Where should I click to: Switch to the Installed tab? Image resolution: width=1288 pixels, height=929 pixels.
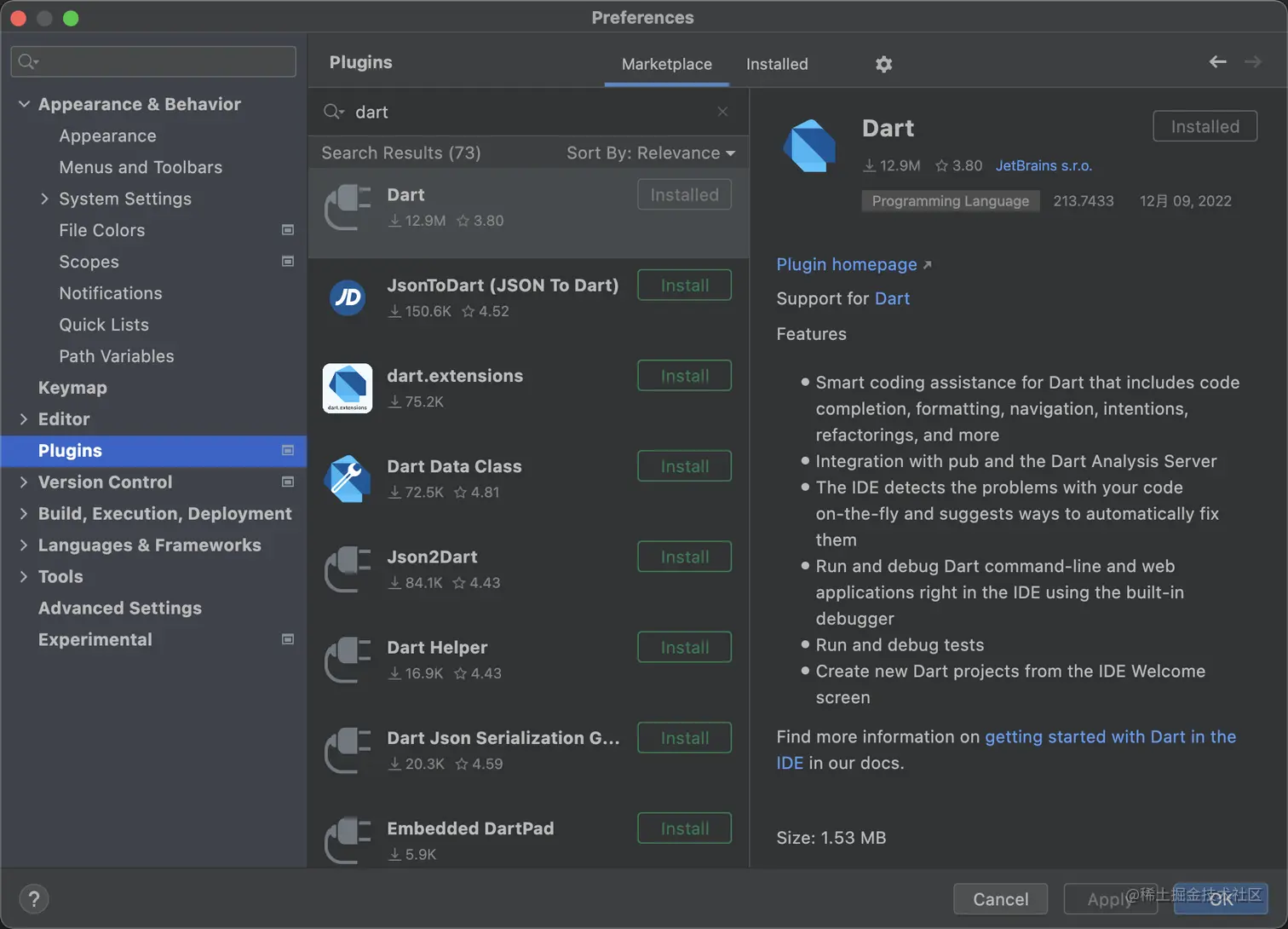coord(777,64)
